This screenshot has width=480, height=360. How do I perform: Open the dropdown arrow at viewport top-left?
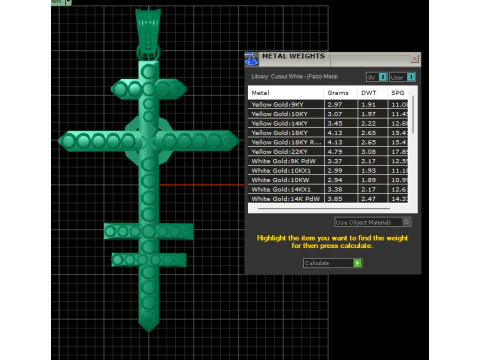(x=68, y=2)
